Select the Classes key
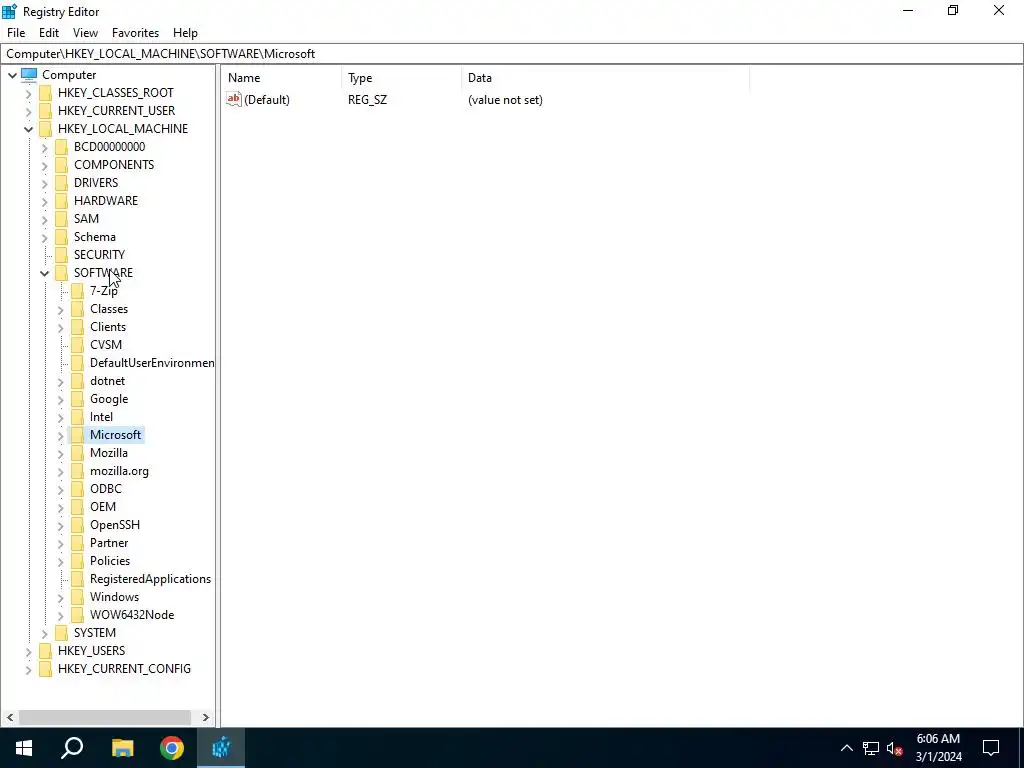This screenshot has width=1024, height=768. (x=109, y=309)
